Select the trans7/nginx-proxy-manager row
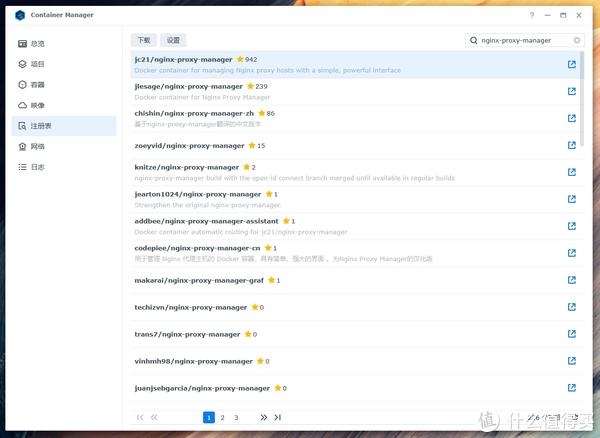Viewport: 600px width, 438px height. point(355,334)
